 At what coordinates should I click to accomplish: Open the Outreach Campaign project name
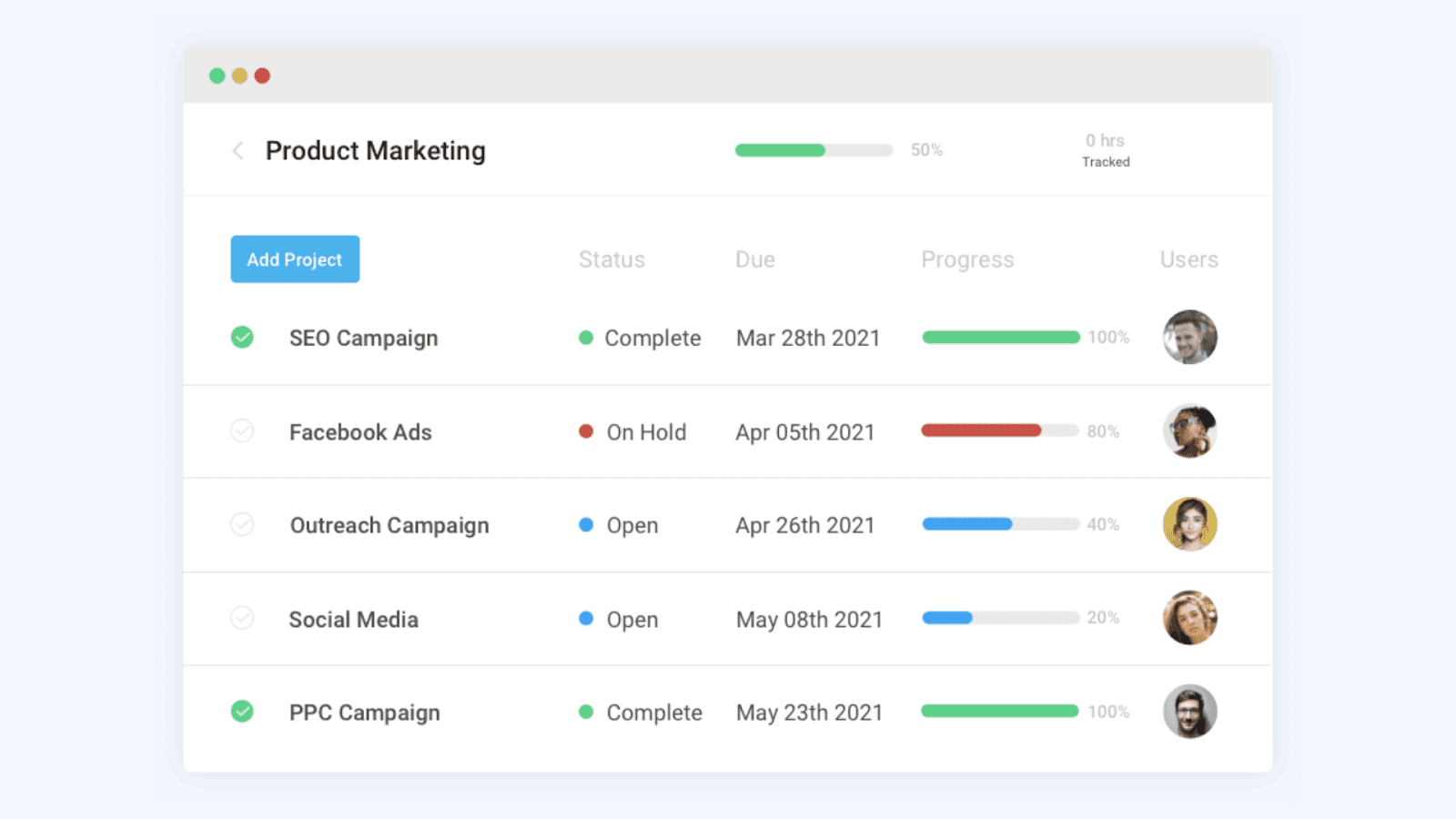(389, 526)
